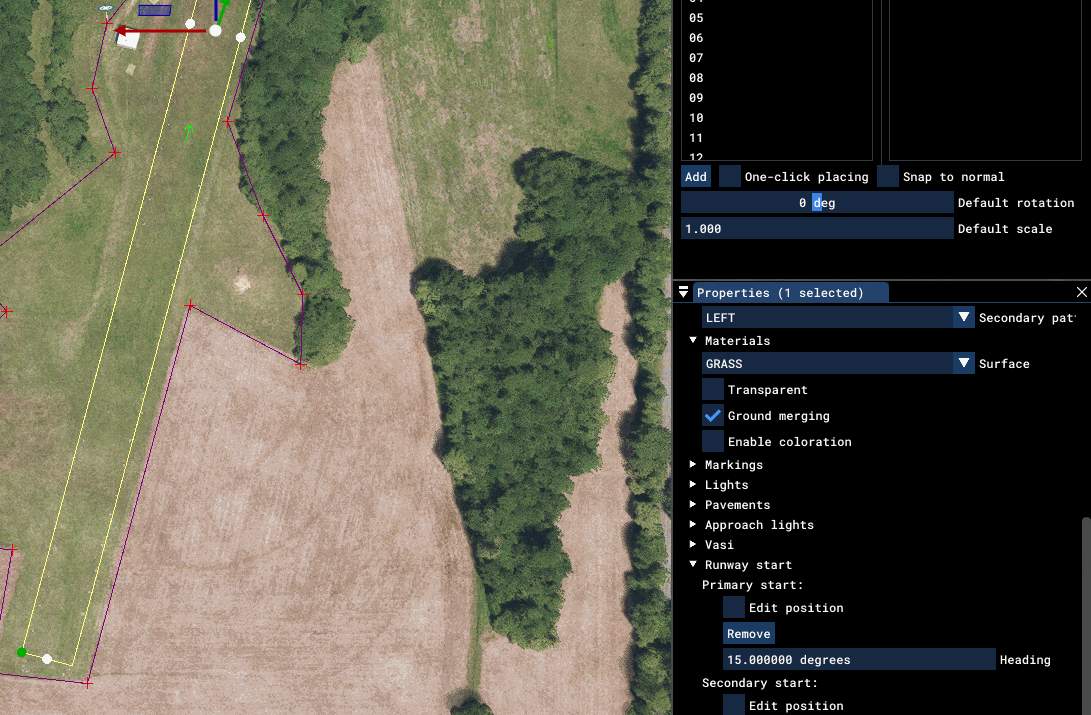Screen dimensions: 1091x715
Task: Select item 08 in the list
Action: pos(696,78)
